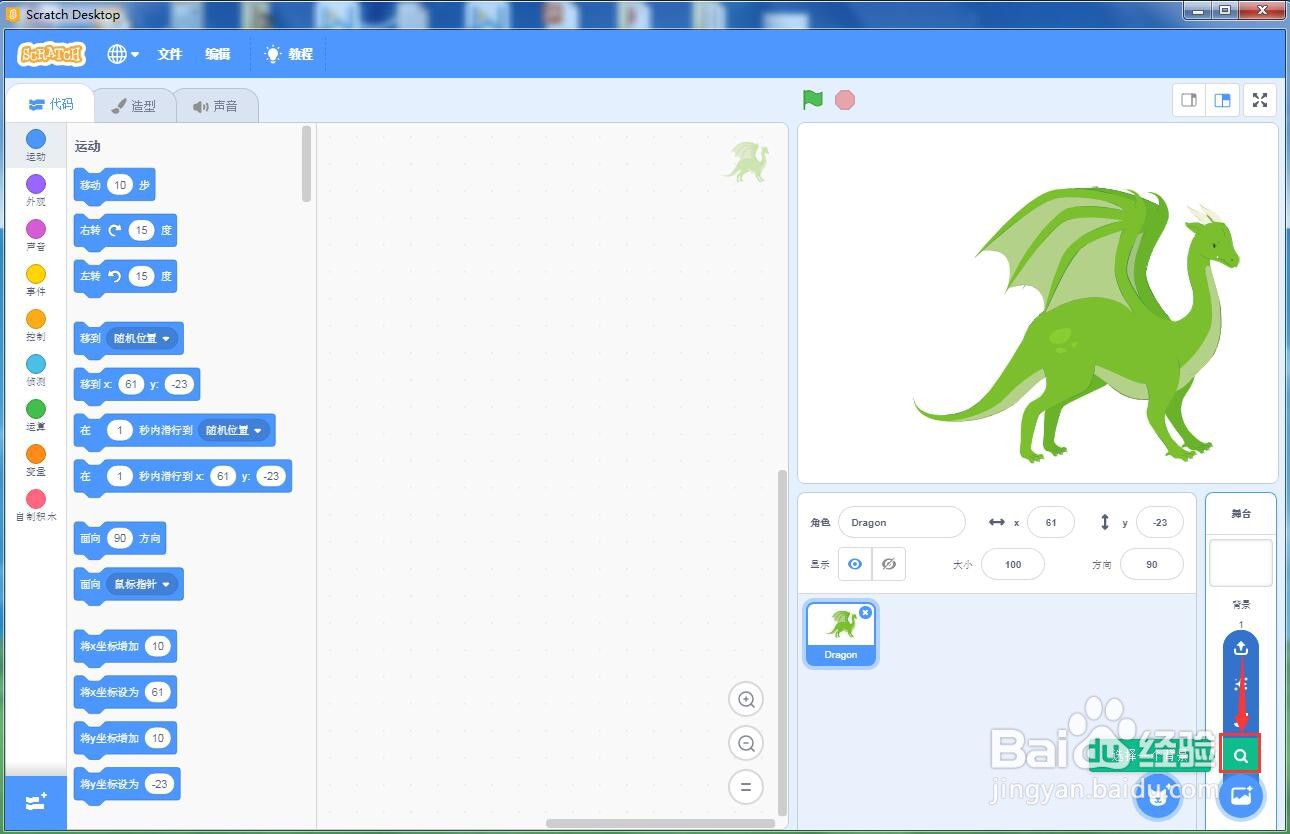Screen dimensions: 1290x834
Task: Click the 将x坐标设为 61 block
Action: tap(125, 693)
